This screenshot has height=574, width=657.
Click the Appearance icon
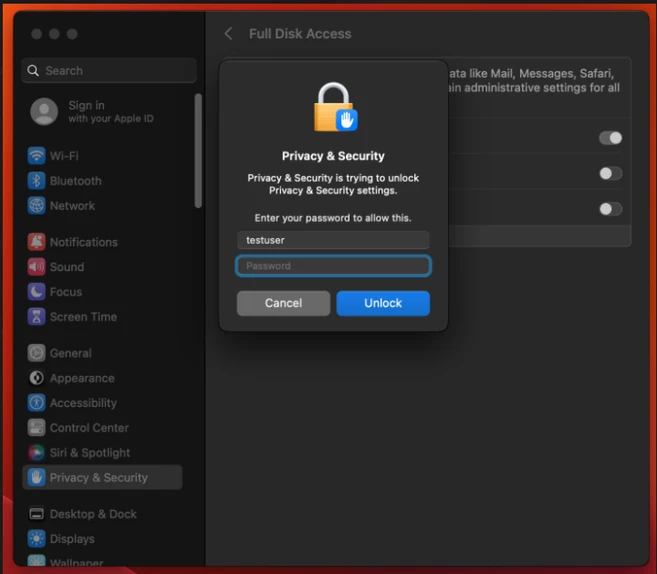pyautogui.click(x=36, y=378)
